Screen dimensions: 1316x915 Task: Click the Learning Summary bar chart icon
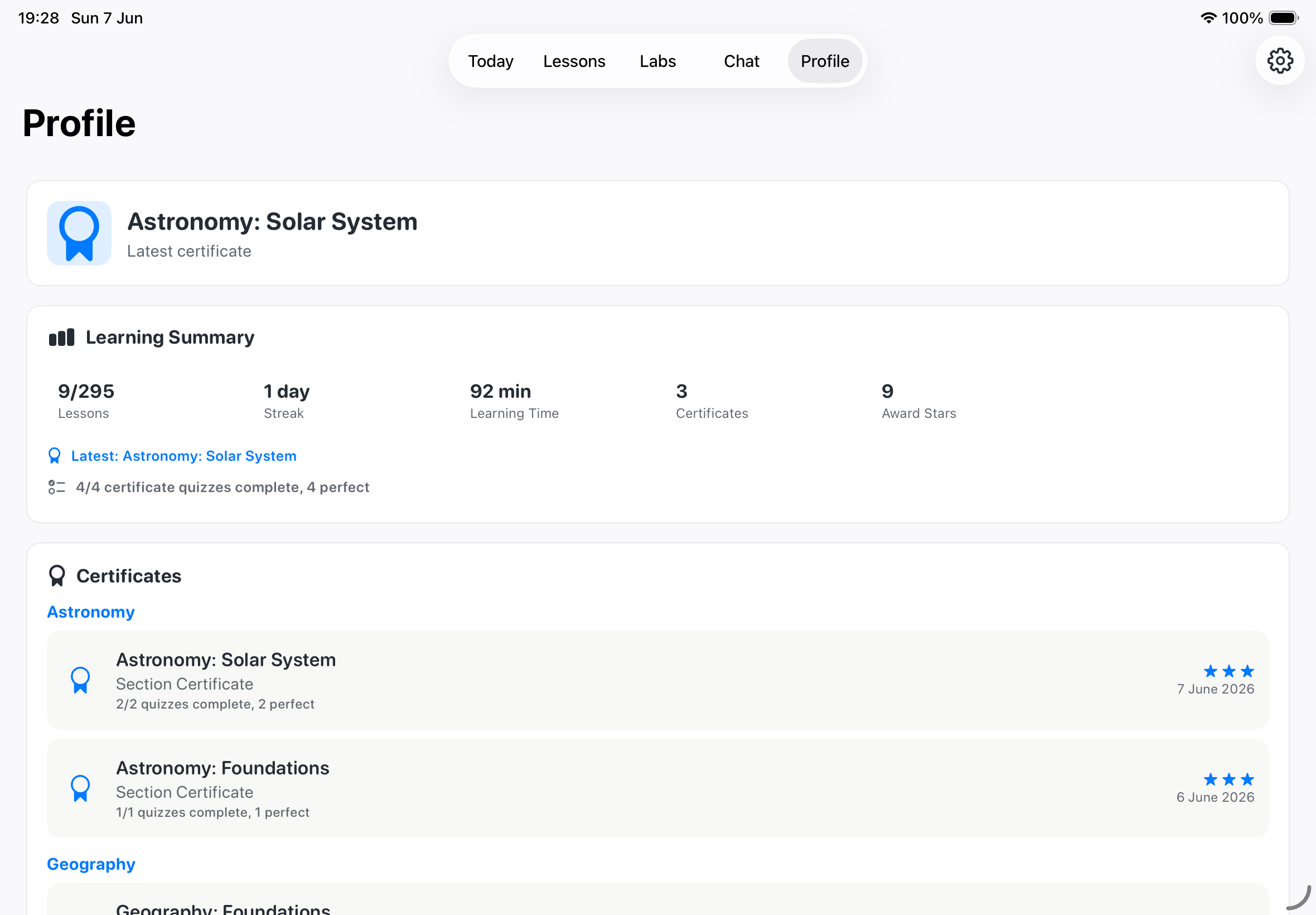61,337
